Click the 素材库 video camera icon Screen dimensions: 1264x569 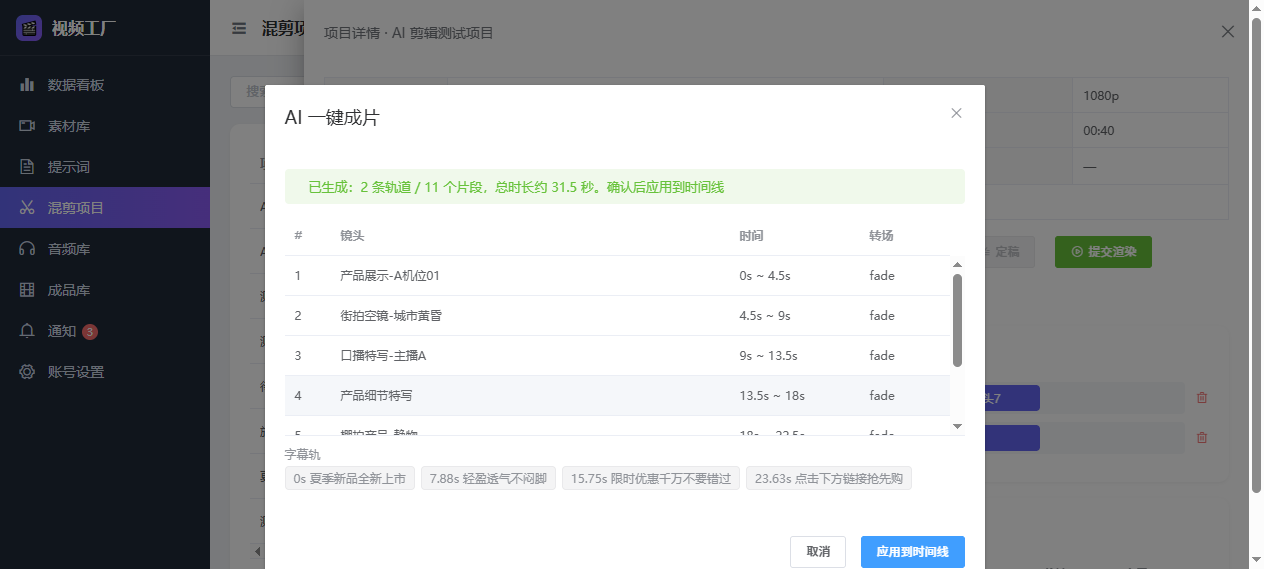27,126
